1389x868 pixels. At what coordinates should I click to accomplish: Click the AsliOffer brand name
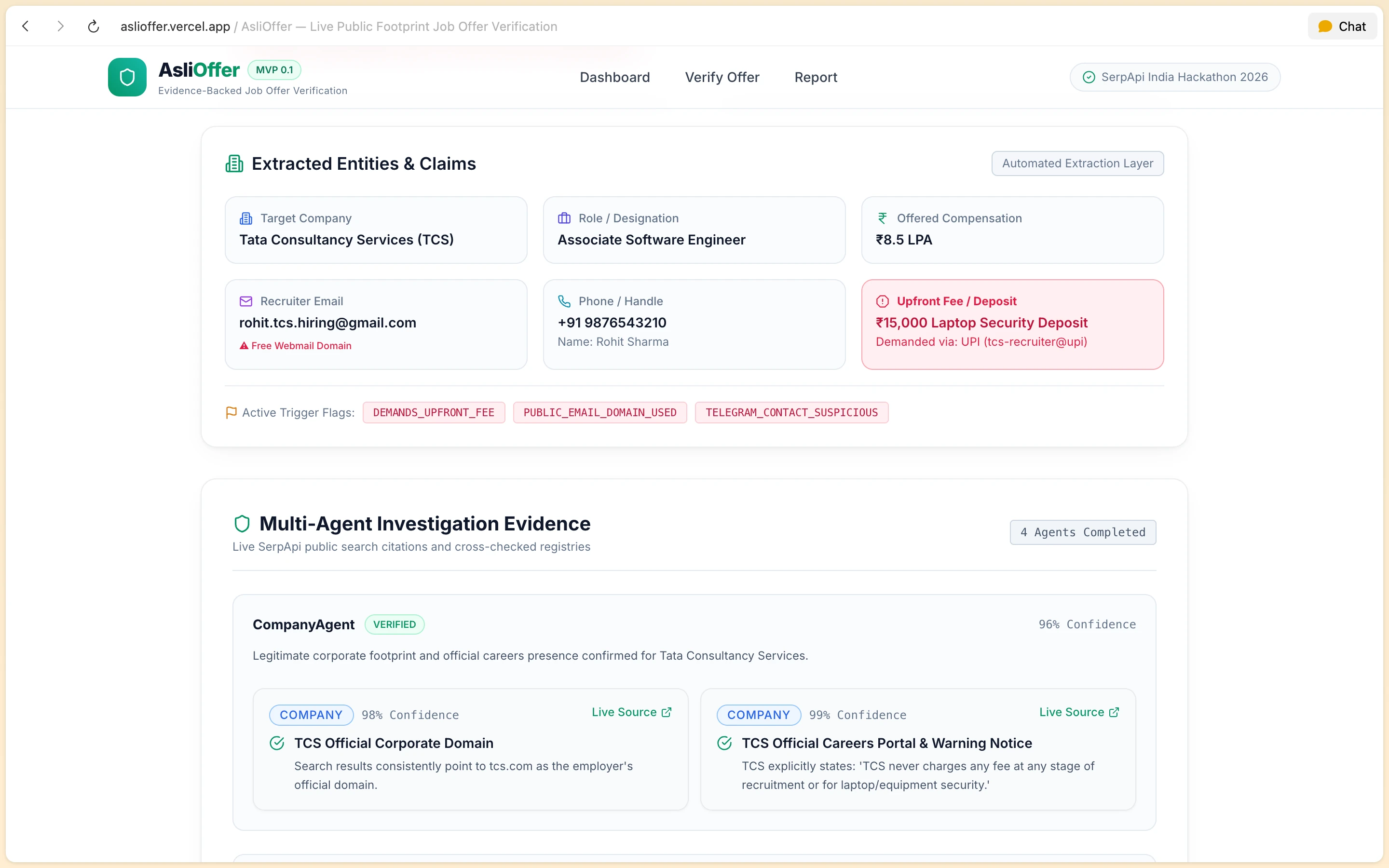(199, 69)
